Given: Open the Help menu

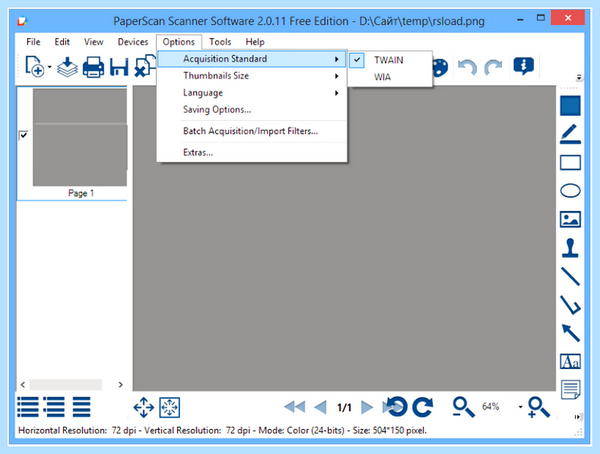Looking at the screenshot, I should tap(255, 42).
